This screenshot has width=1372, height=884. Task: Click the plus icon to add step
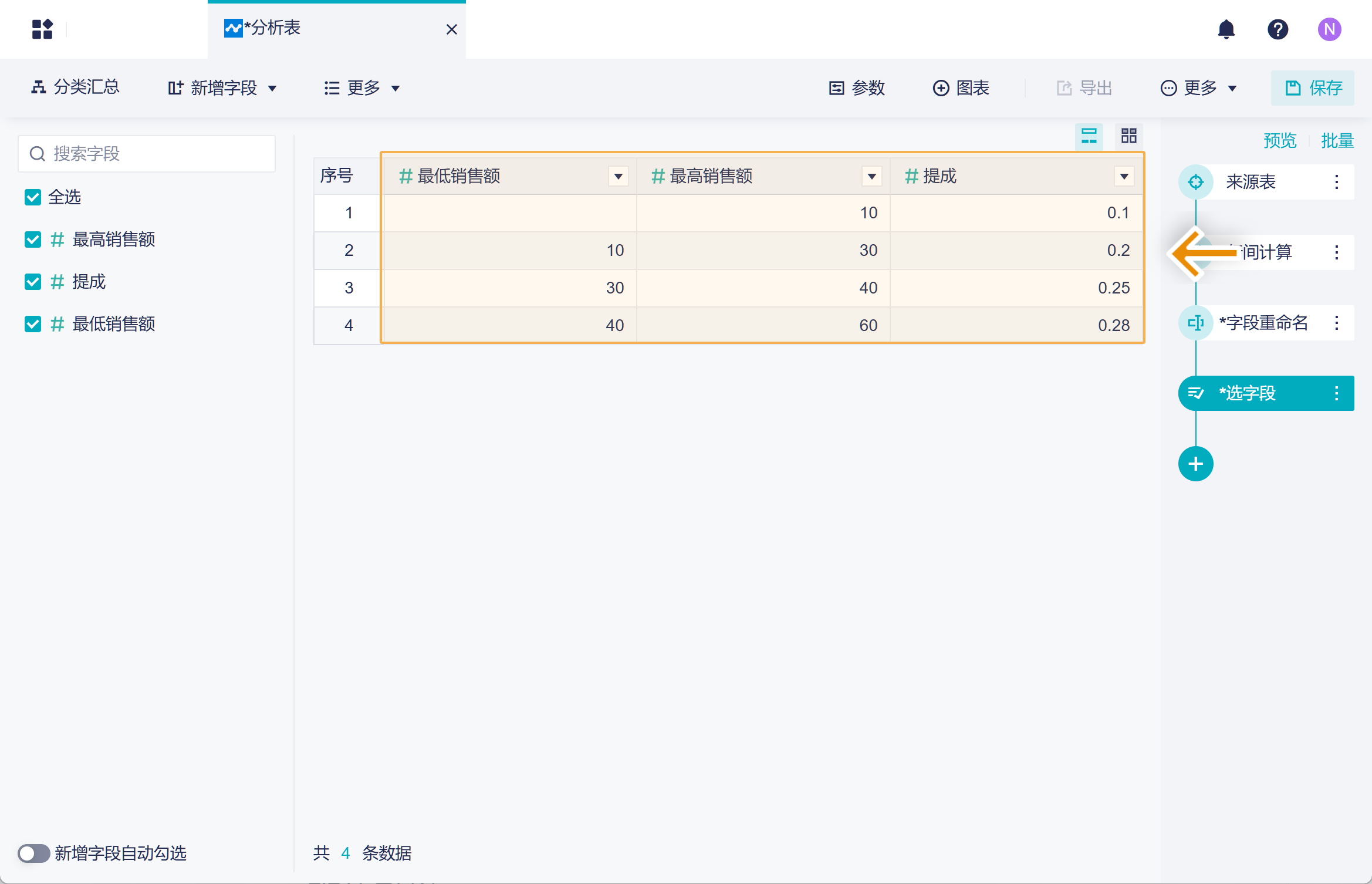[1195, 464]
